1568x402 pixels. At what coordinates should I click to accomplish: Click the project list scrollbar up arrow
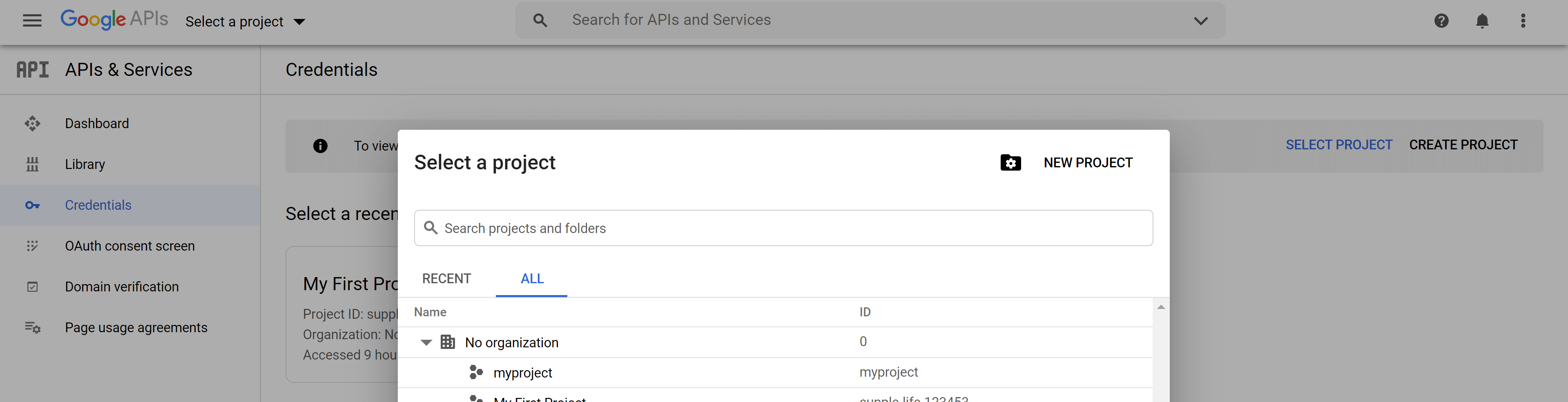pos(1161,307)
